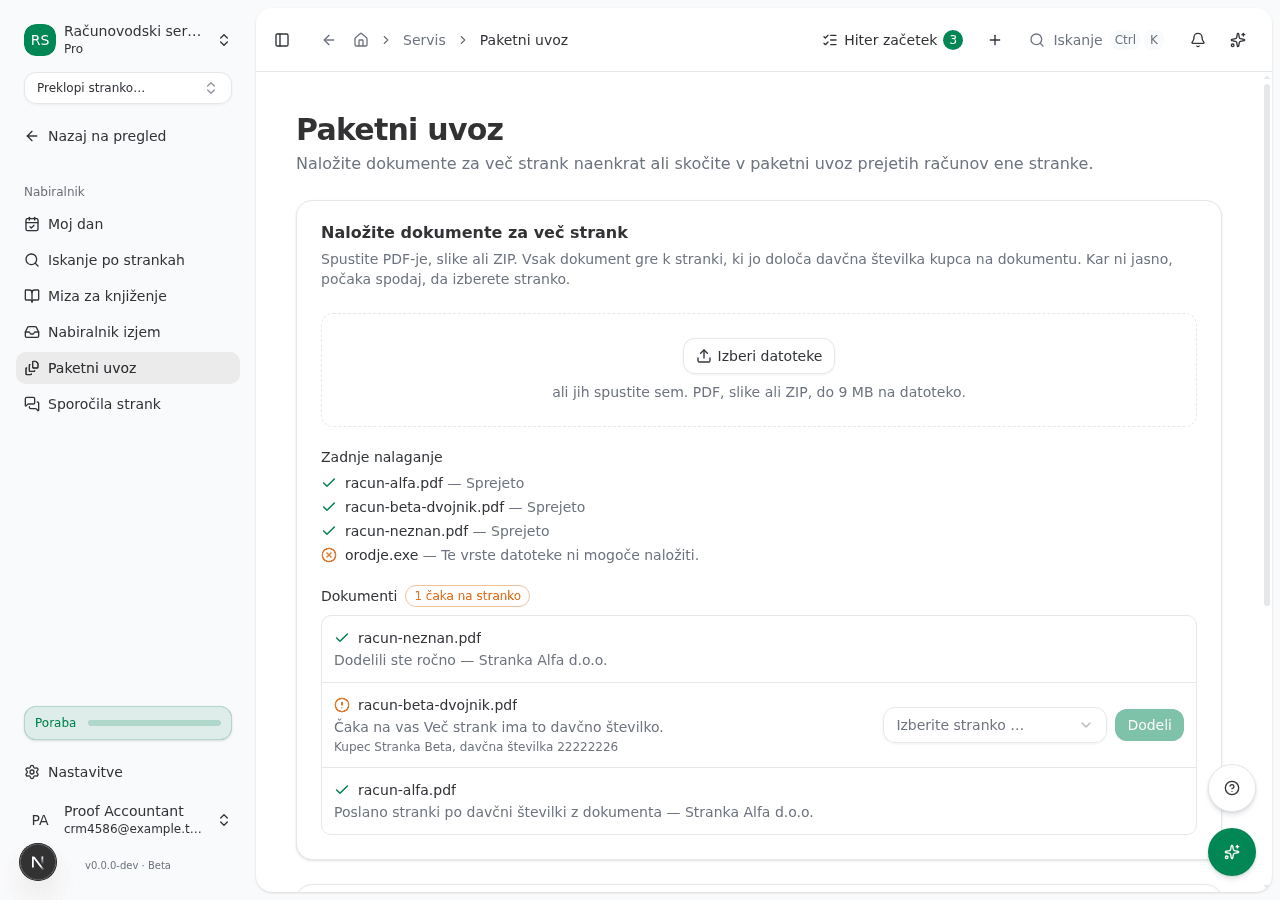Viewport: 1280px width, 900px height.
Task: Open Moj dan from sidebar
Action: pyautogui.click(x=128, y=224)
